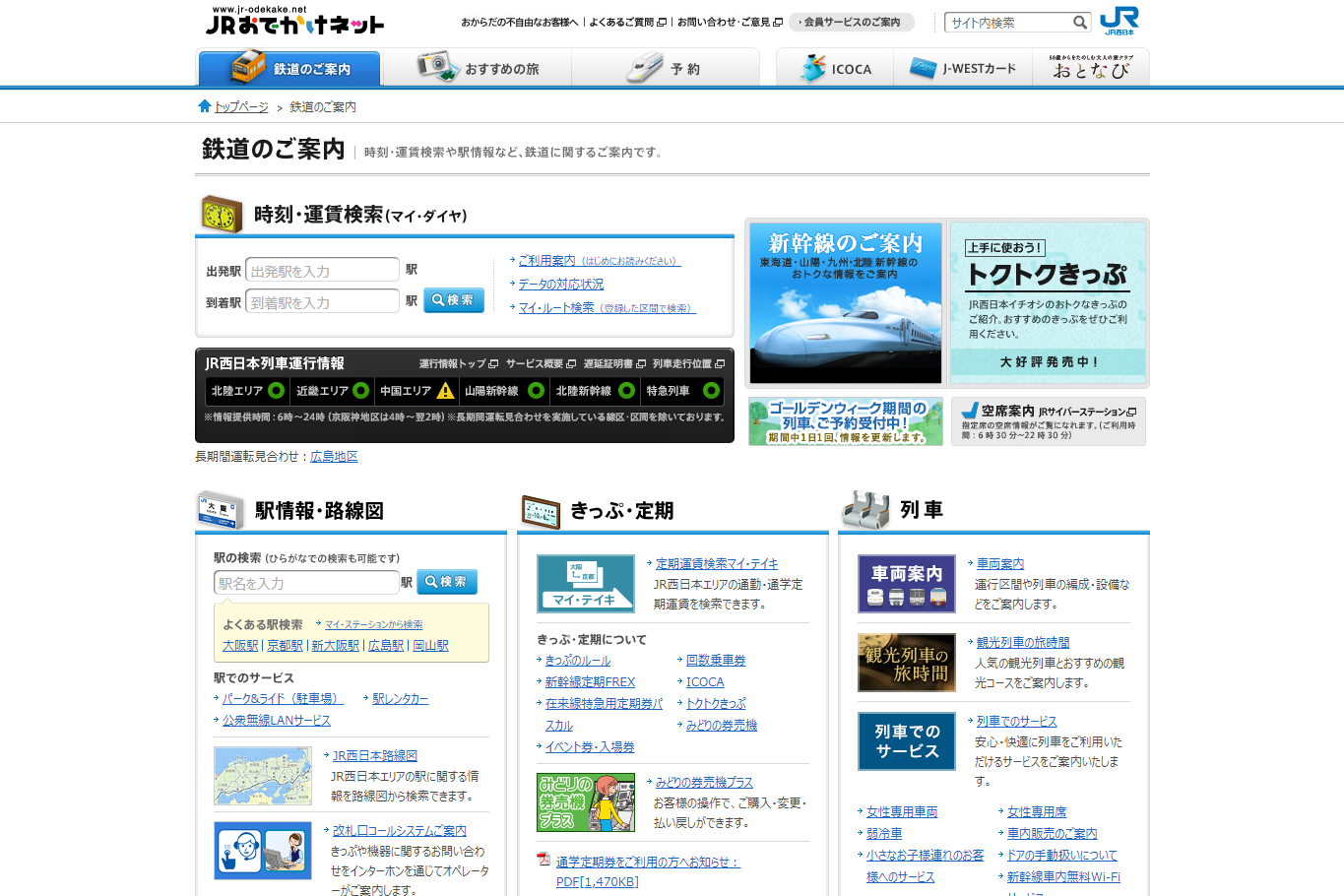Open the トクトクきっぷ banner

[x=1048, y=302]
